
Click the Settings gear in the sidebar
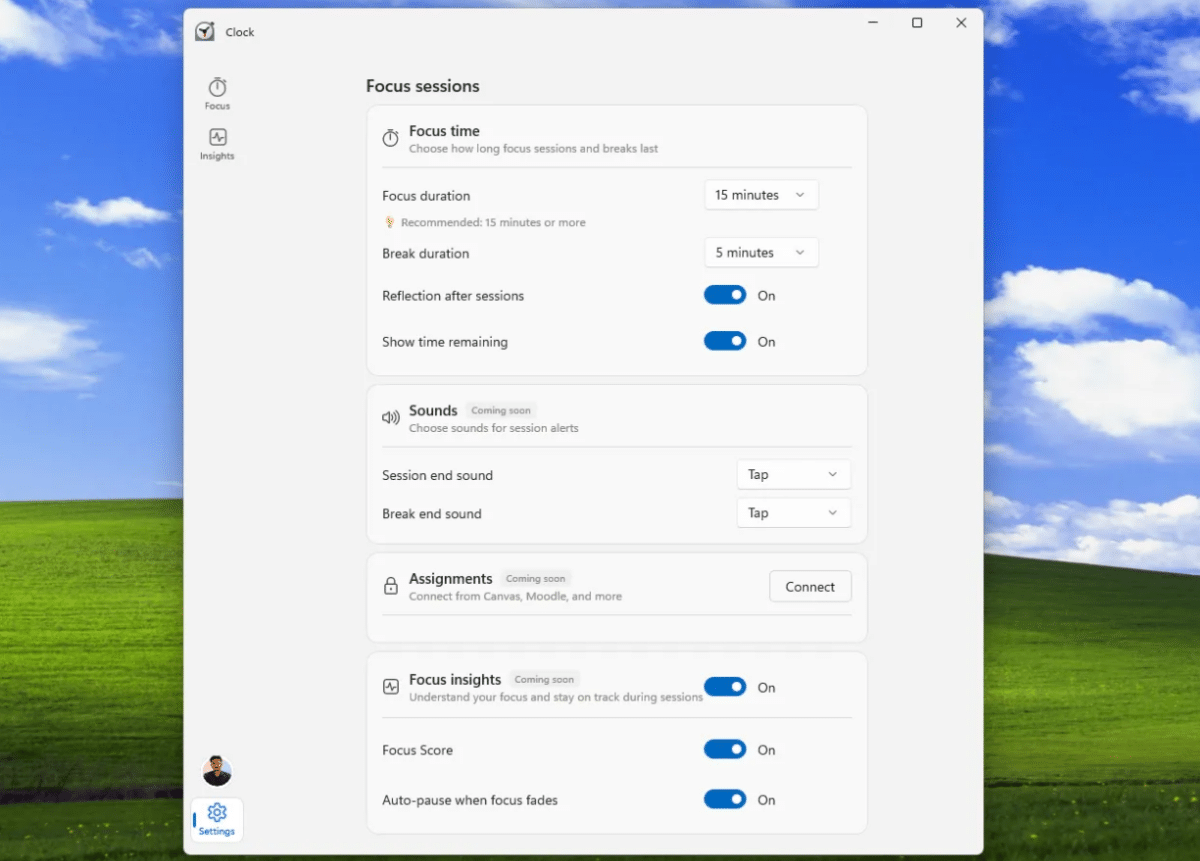pyautogui.click(x=217, y=819)
